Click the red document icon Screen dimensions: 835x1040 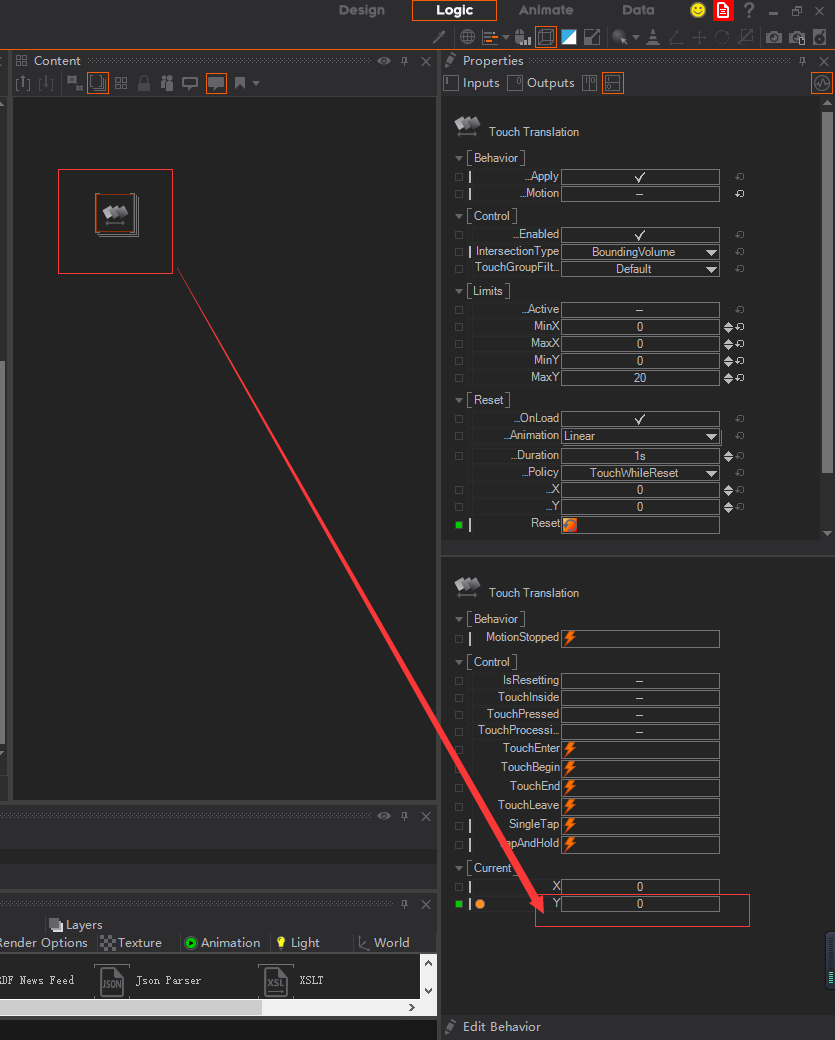click(723, 10)
